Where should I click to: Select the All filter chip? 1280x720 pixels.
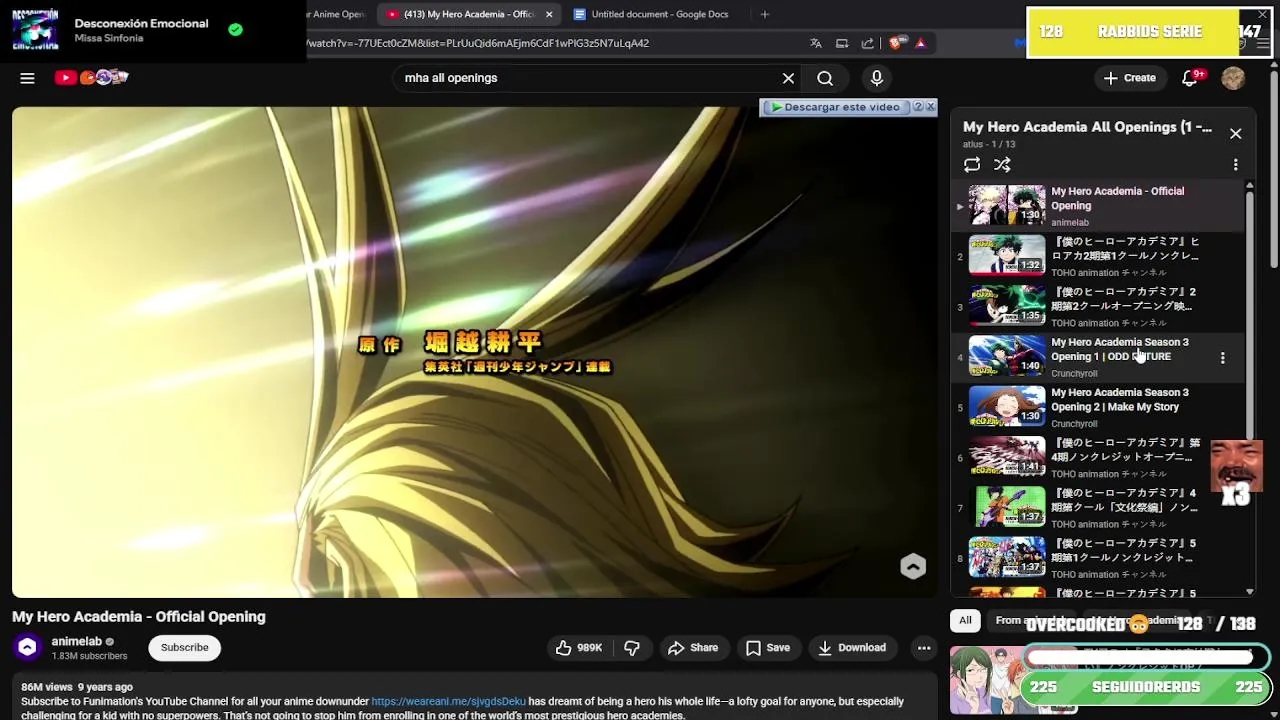coord(965,621)
